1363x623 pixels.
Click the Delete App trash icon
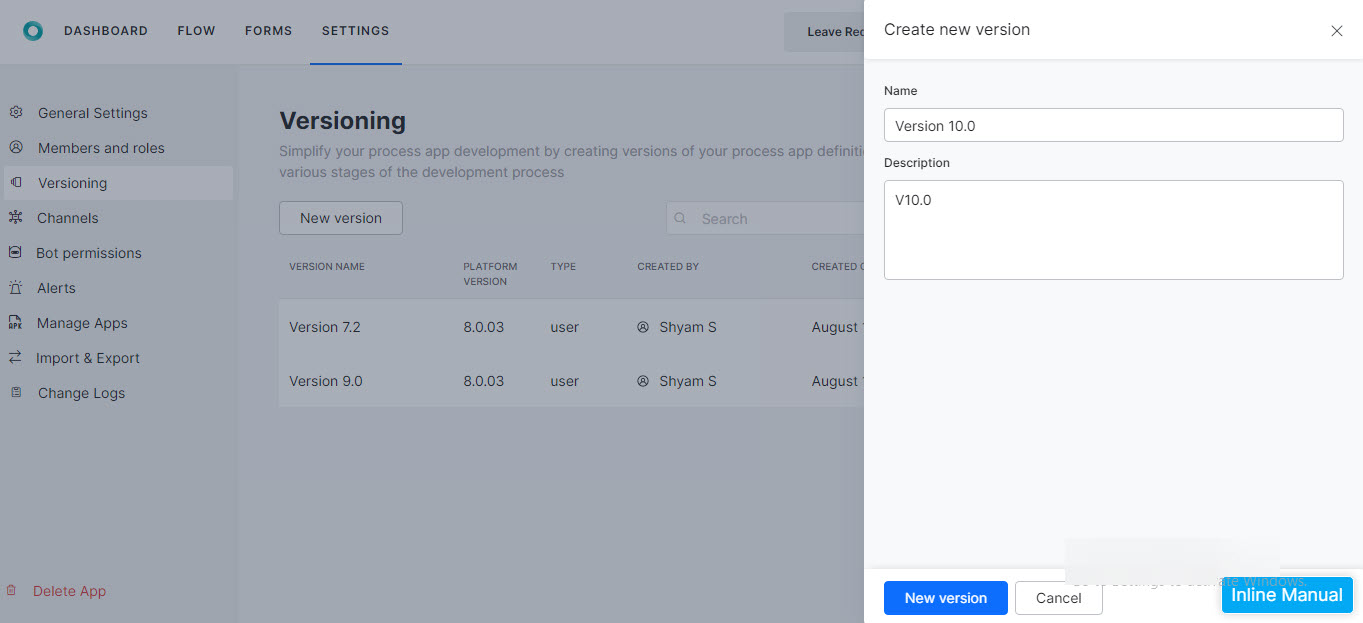(x=12, y=590)
